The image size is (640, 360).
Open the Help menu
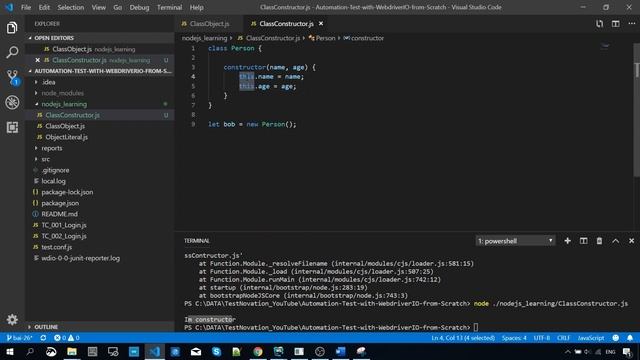click(196, 7)
